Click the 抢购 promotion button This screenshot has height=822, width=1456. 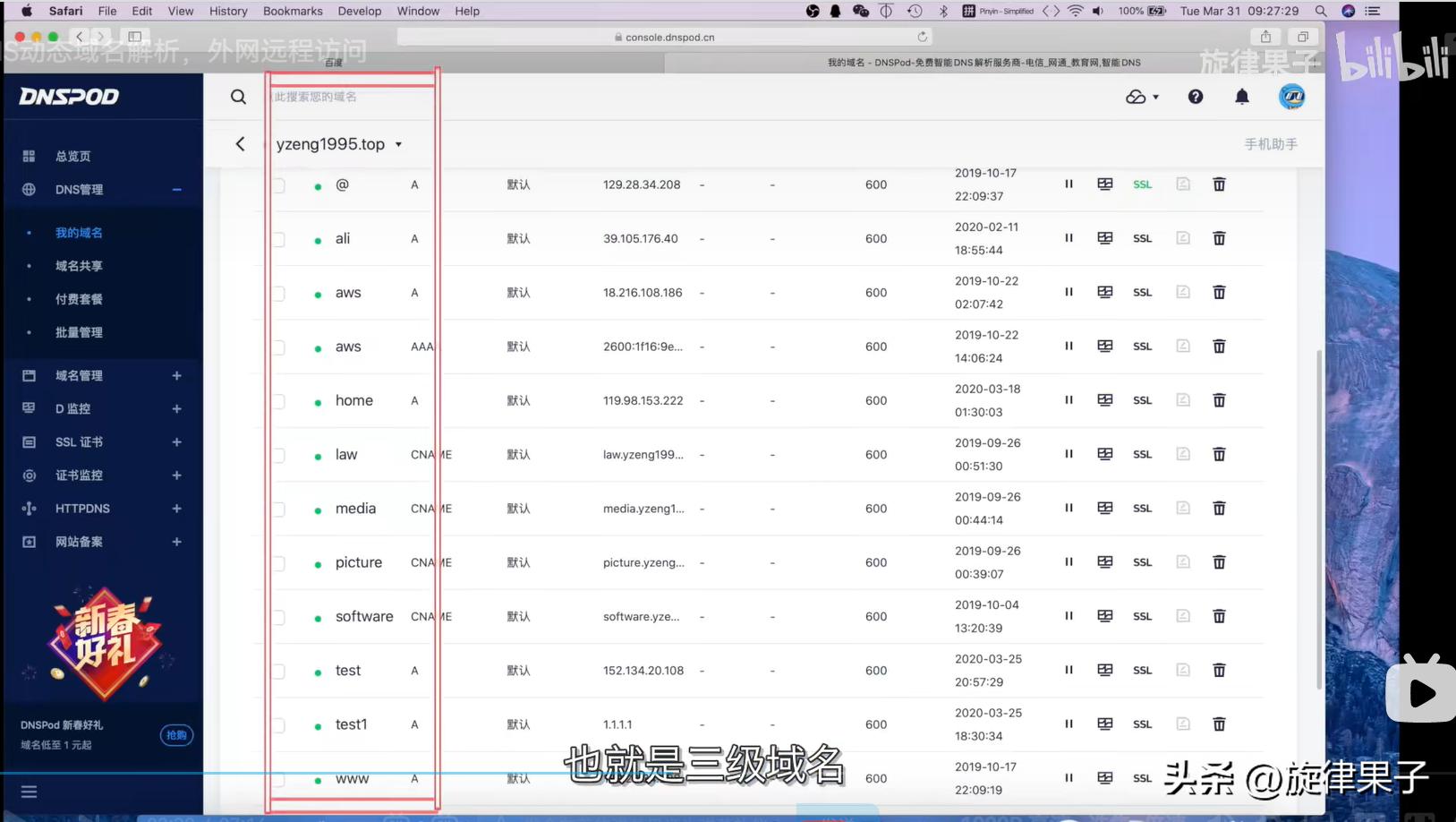point(176,734)
